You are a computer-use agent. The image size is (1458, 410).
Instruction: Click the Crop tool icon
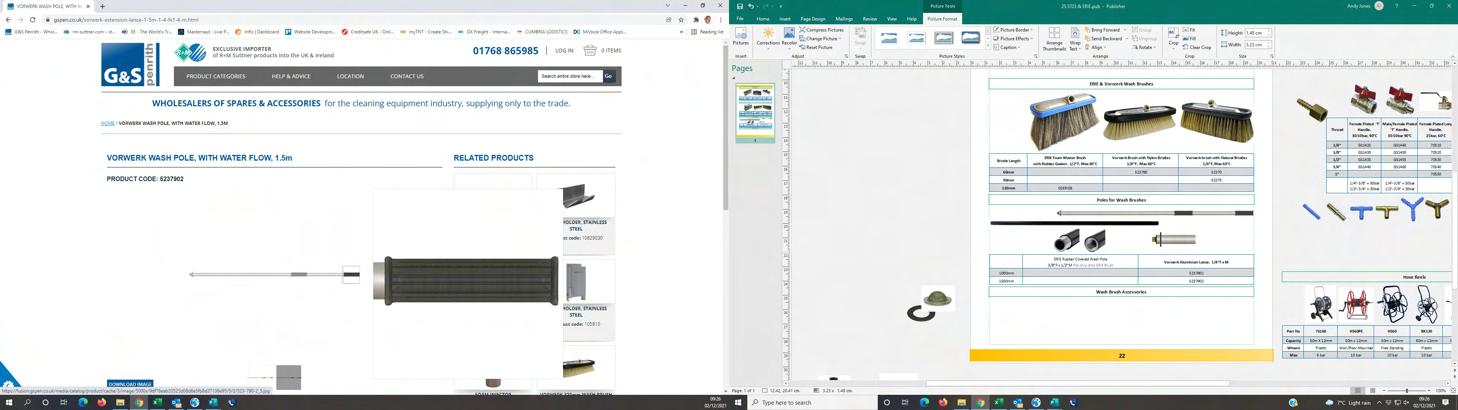1173,37
